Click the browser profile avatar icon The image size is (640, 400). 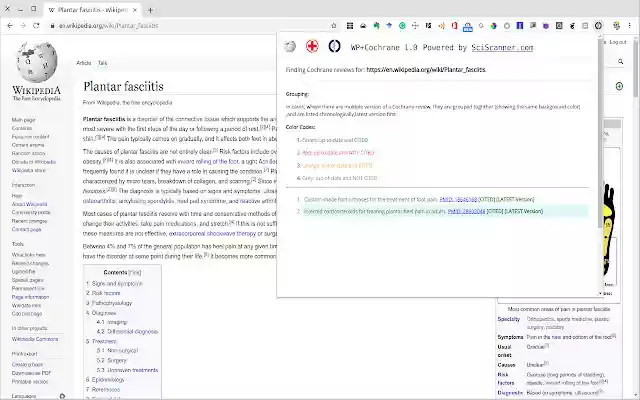(616, 25)
